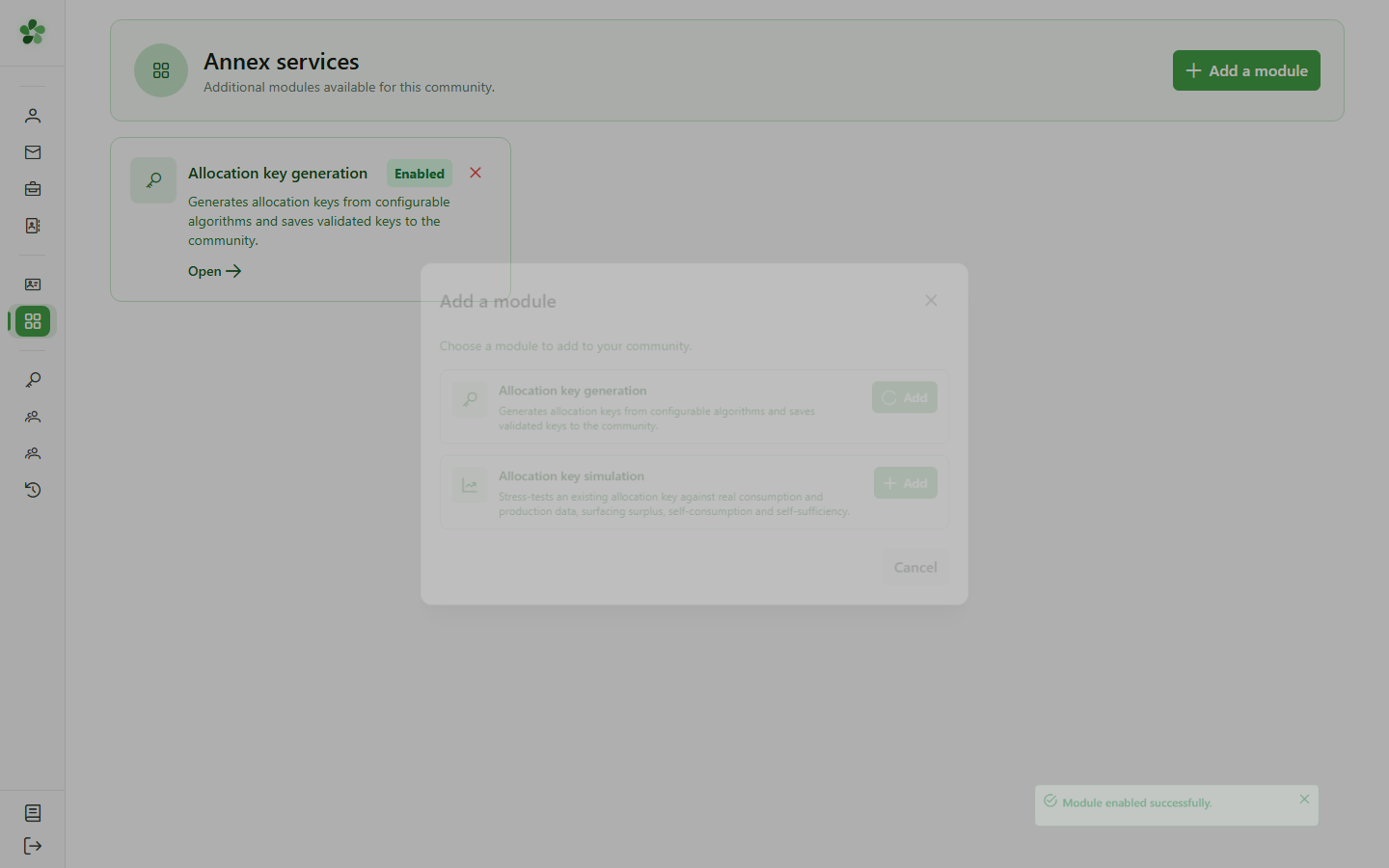The height and width of the screenshot is (868, 1389).
Task: Click the Enabled status badge
Action: (420, 174)
